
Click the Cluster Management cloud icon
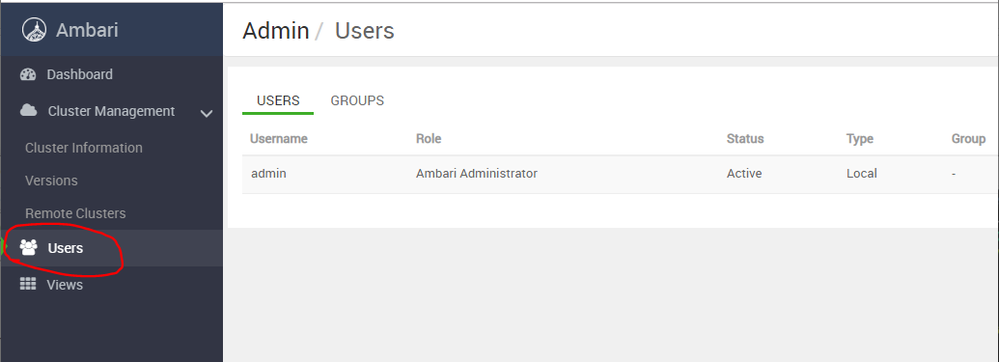click(x=29, y=110)
